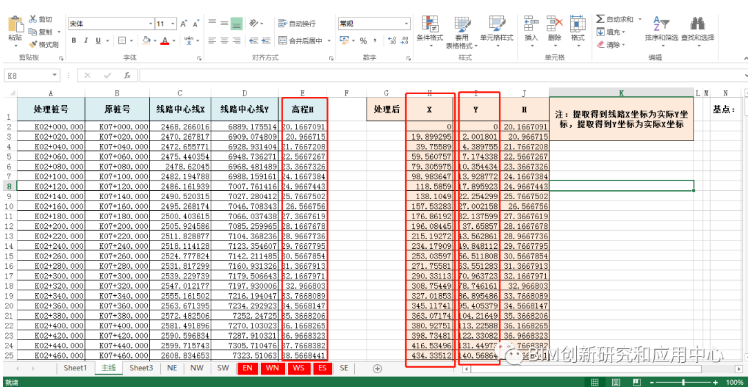Image resolution: width=753 pixels, height=391 pixels.
Task: Select the Format Painter brush icon
Action: (33, 45)
